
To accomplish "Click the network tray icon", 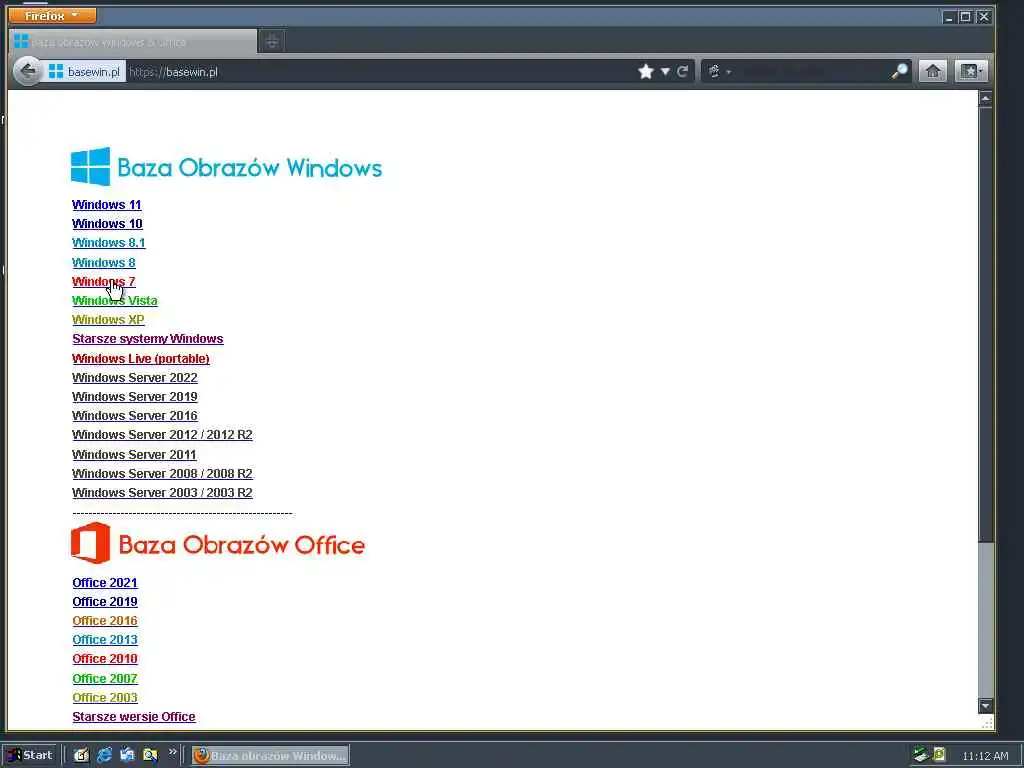I will point(920,755).
